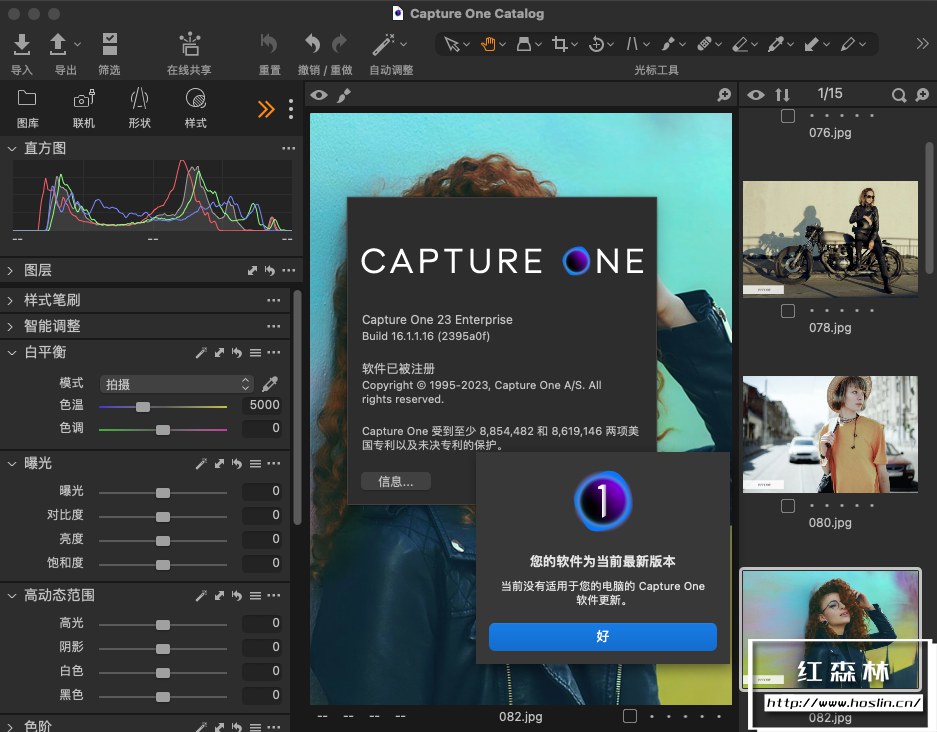Click the Undo arrow in the toolbar
This screenshot has height=732, width=937.
(x=312, y=44)
